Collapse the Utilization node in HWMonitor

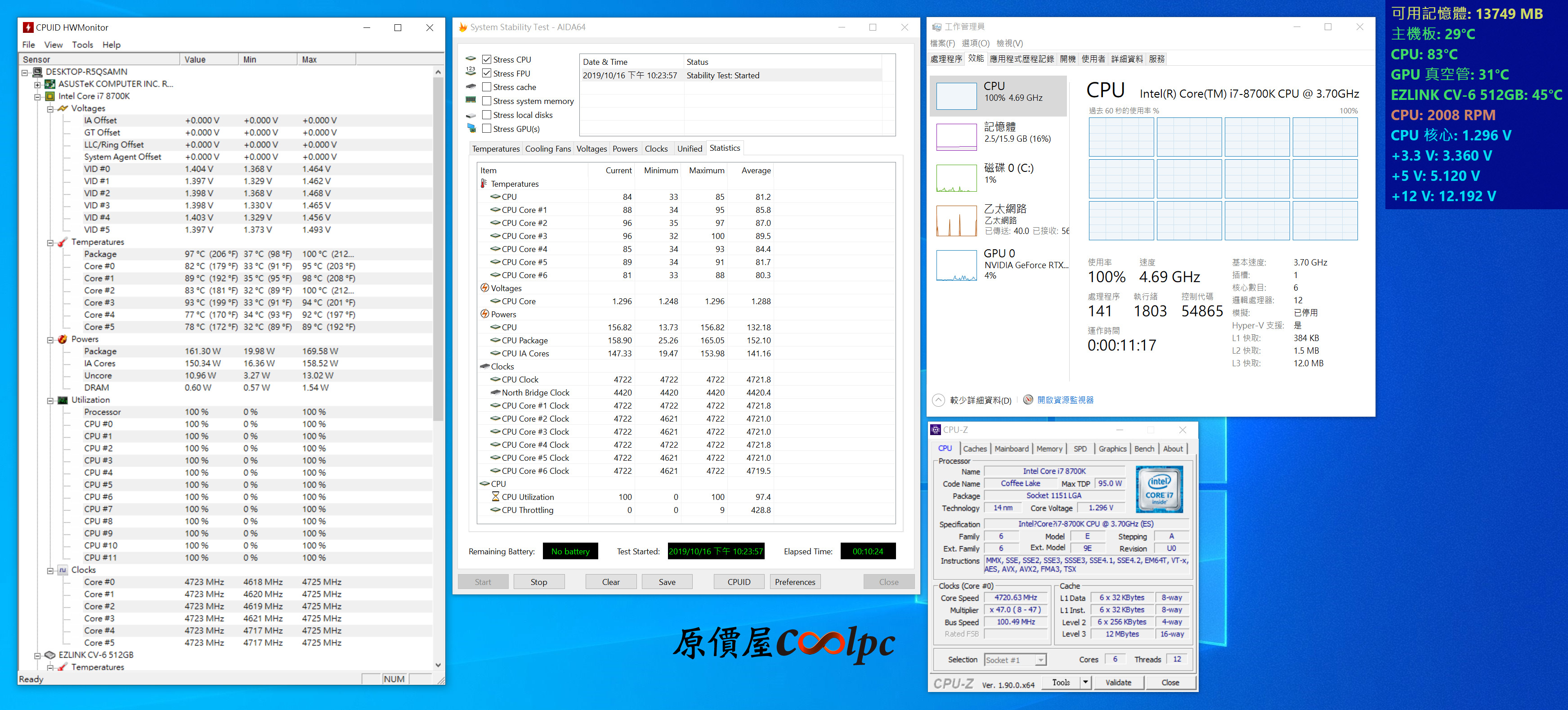[x=50, y=401]
